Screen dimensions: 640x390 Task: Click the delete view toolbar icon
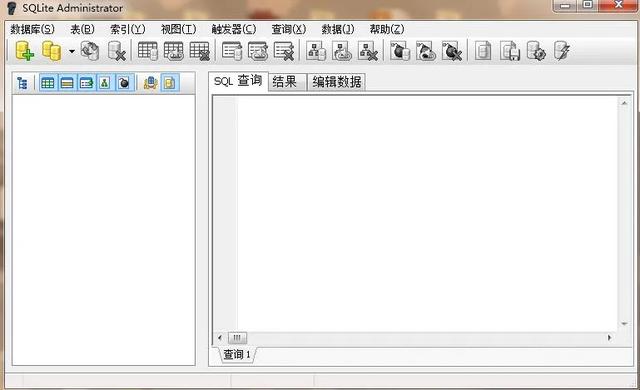coord(284,51)
